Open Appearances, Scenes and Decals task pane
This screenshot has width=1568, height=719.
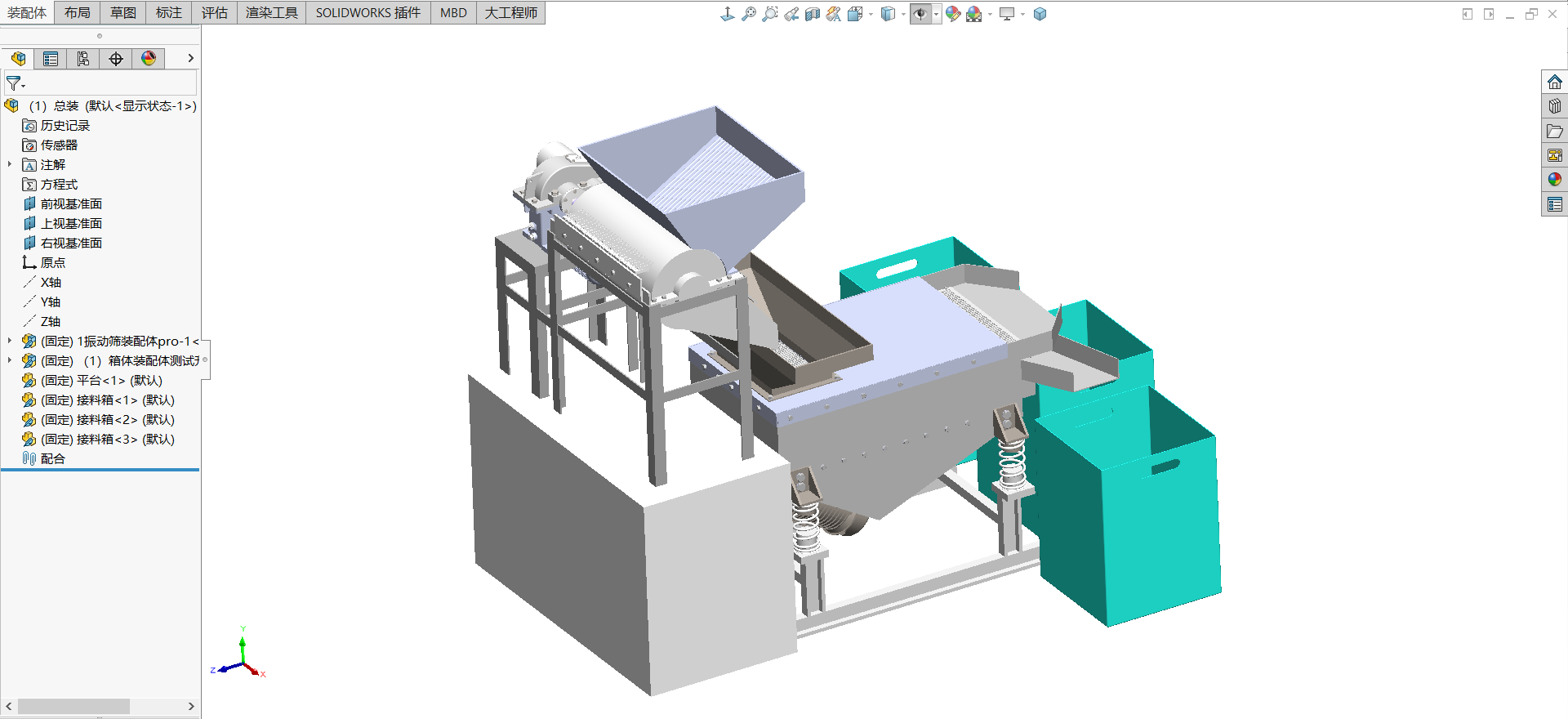1554,180
